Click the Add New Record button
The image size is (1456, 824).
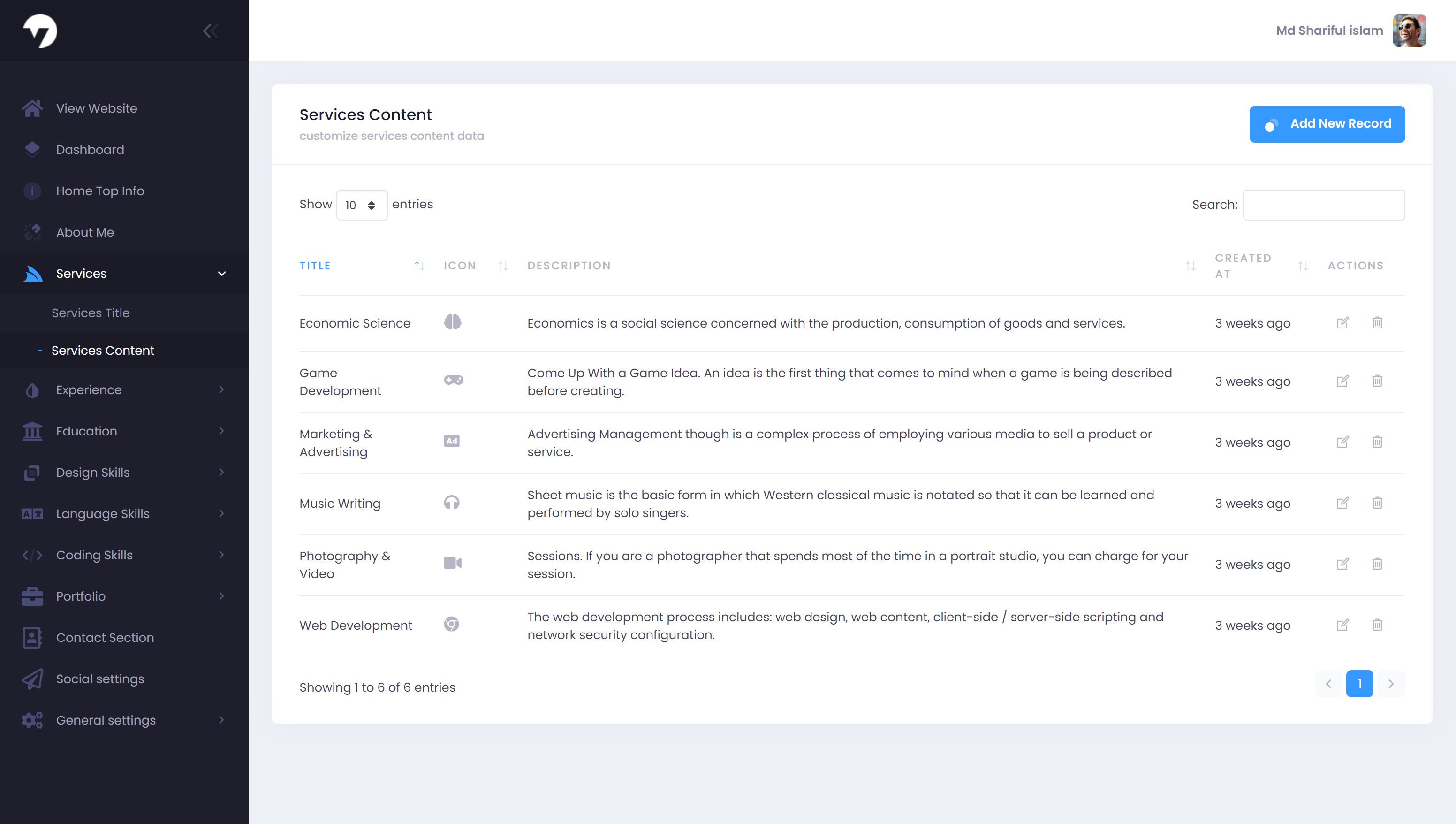pos(1327,124)
